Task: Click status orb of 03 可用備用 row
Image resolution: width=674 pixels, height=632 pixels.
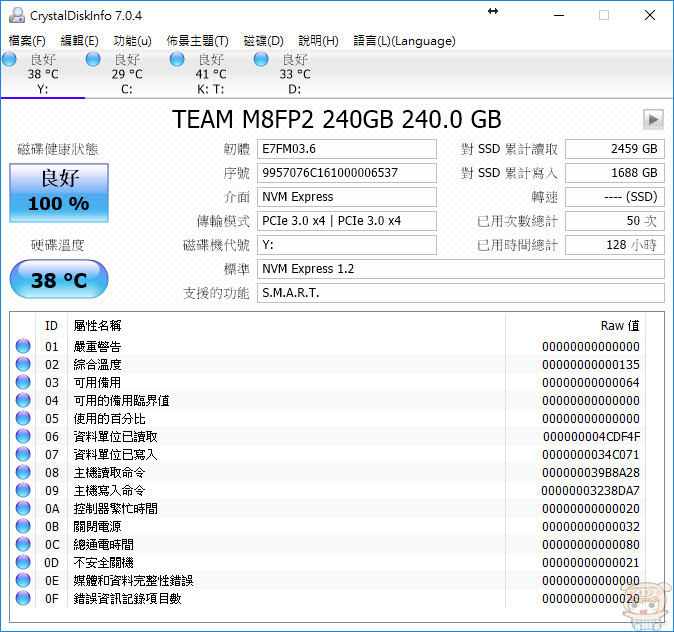Action: [x=23, y=382]
